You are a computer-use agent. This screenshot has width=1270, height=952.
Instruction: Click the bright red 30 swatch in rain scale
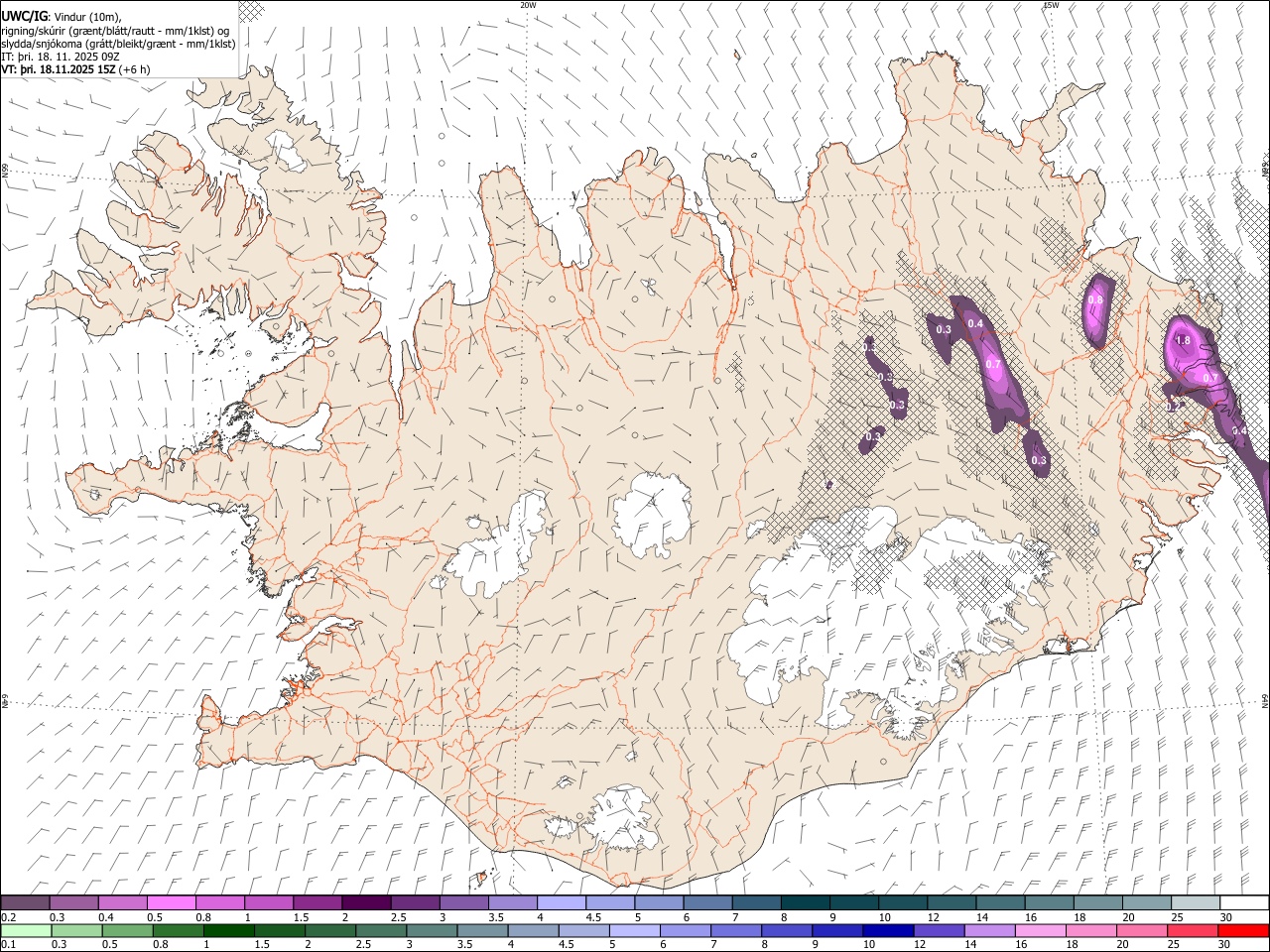pyautogui.click(x=1243, y=930)
